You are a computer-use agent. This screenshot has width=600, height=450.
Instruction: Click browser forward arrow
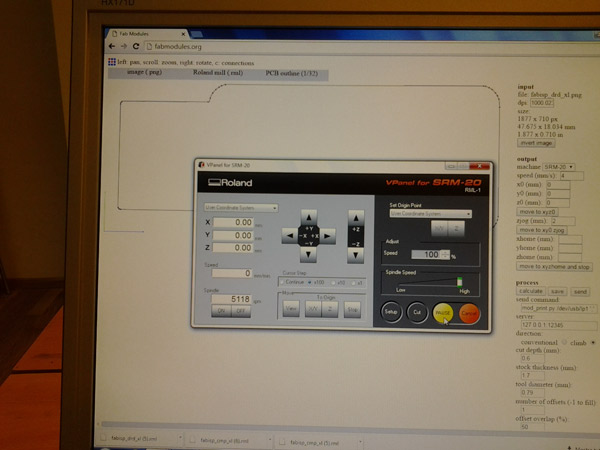(x=124, y=46)
